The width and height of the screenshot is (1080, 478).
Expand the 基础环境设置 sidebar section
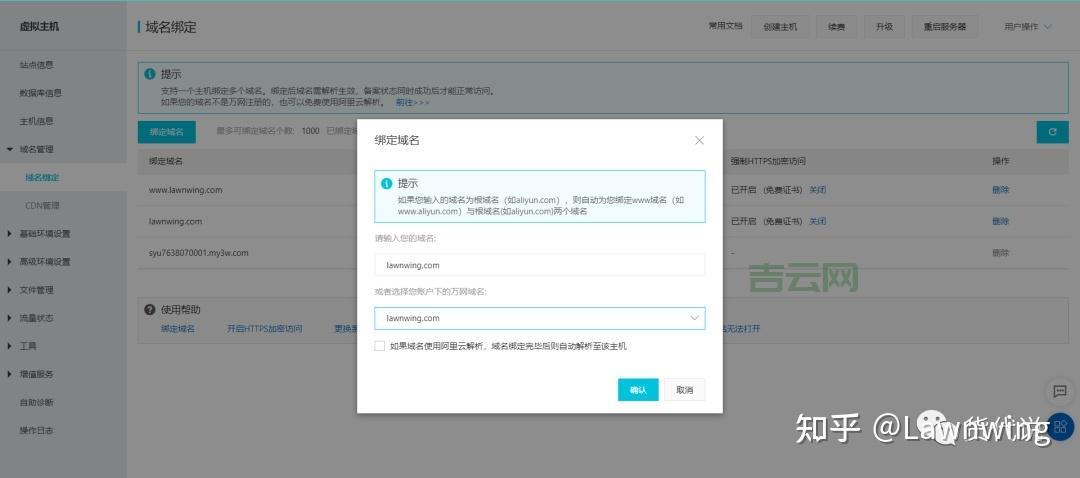point(10,233)
